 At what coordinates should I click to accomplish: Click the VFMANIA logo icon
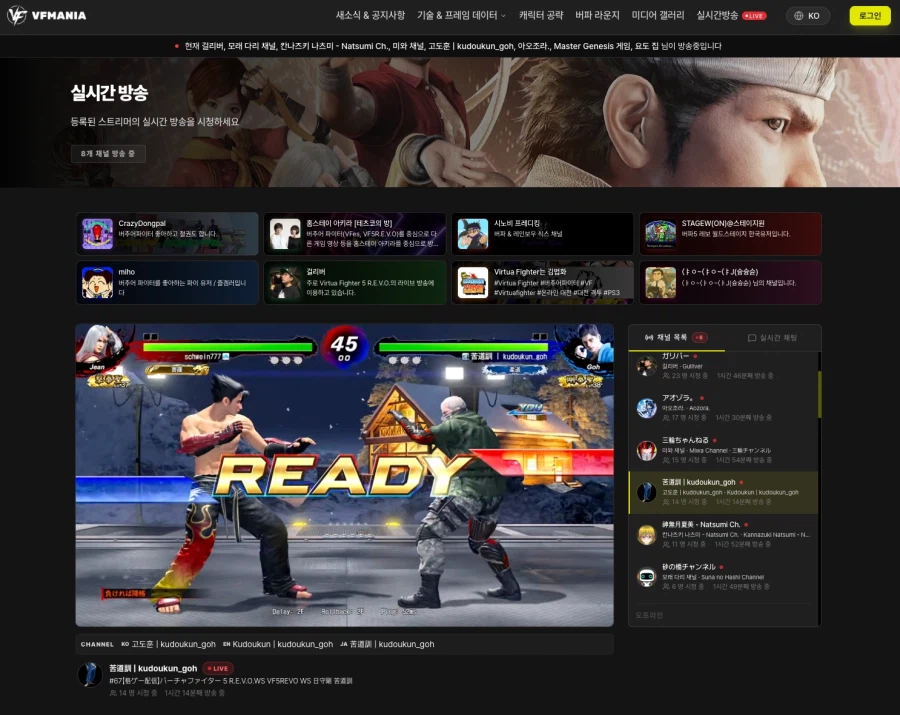[x=17, y=15]
